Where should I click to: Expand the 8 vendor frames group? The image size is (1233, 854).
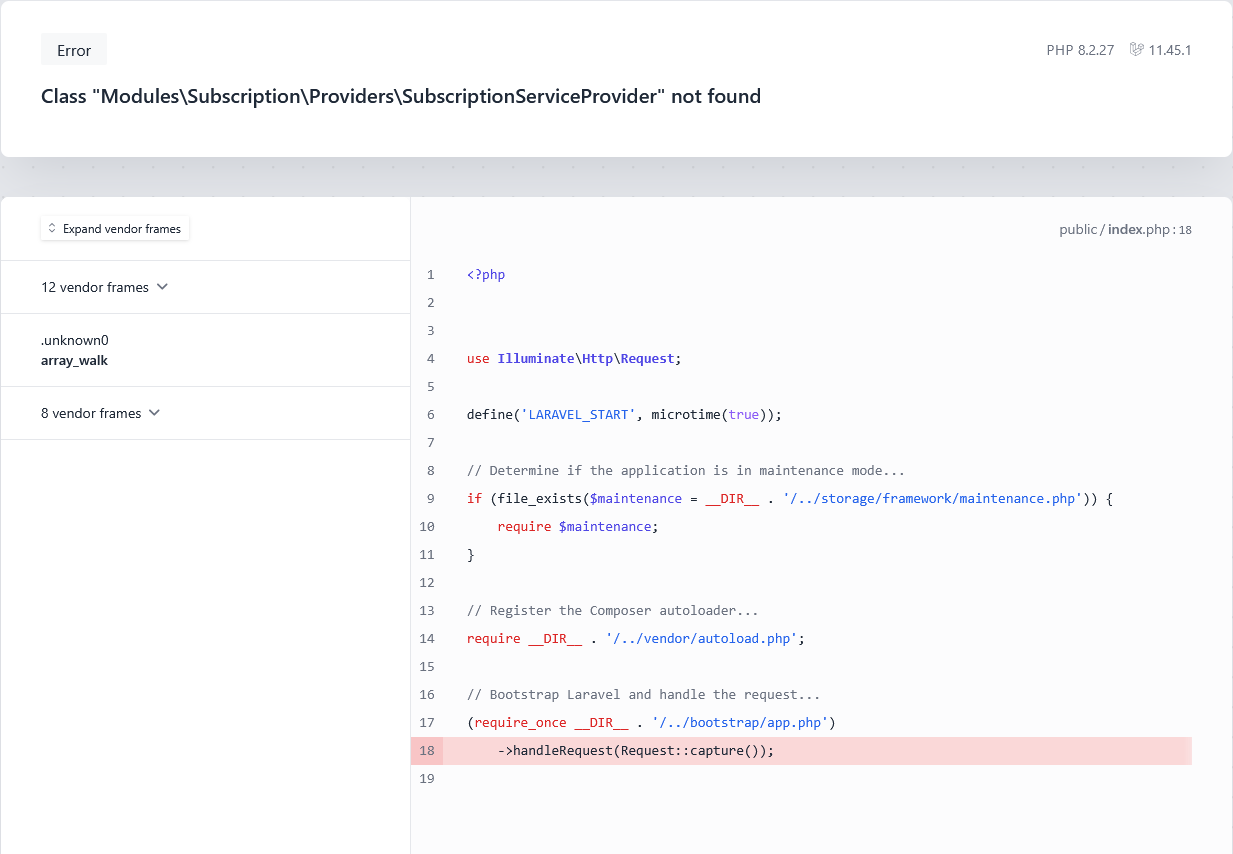pyautogui.click(x=91, y=413)
